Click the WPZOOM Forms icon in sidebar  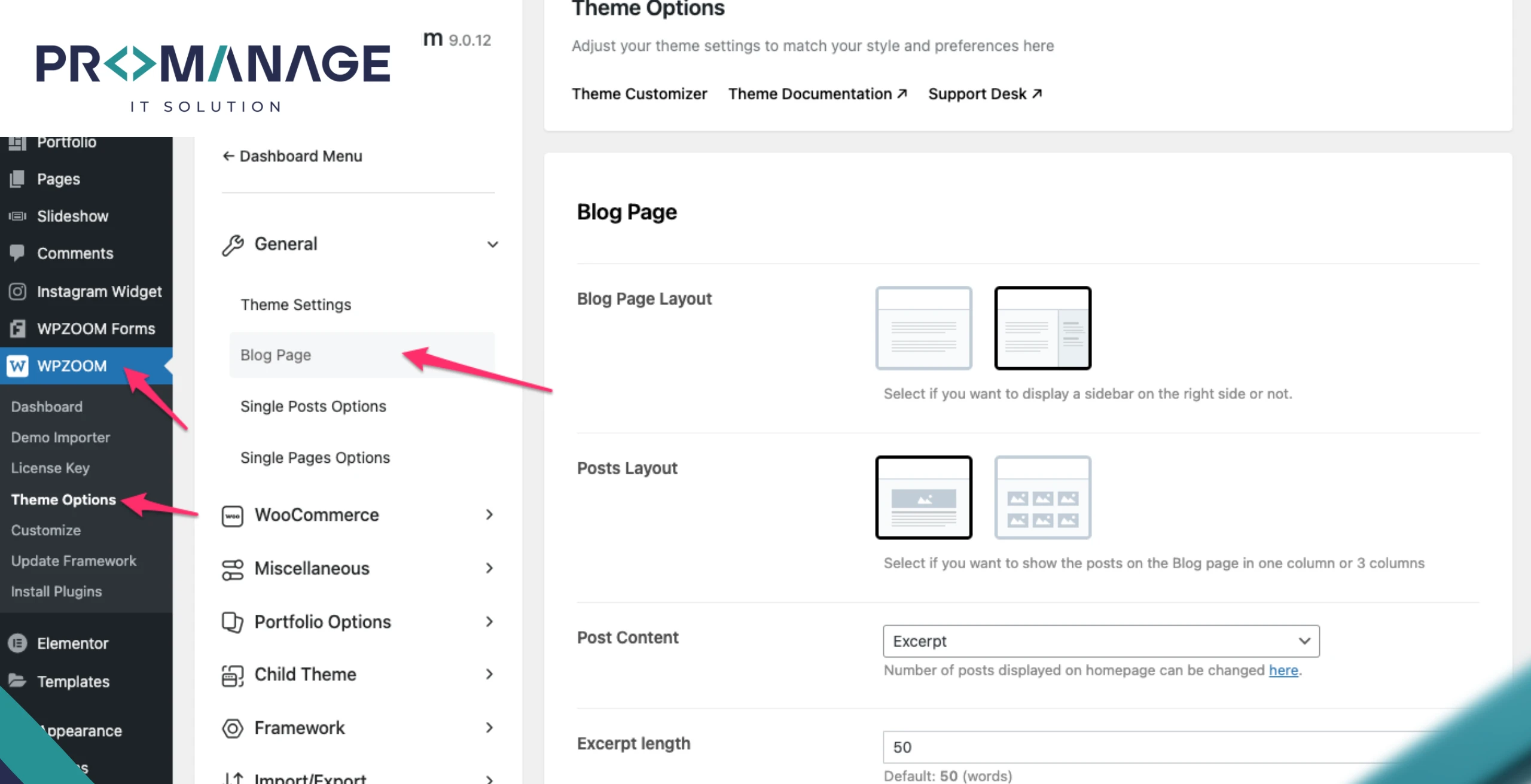pos(17,328)
